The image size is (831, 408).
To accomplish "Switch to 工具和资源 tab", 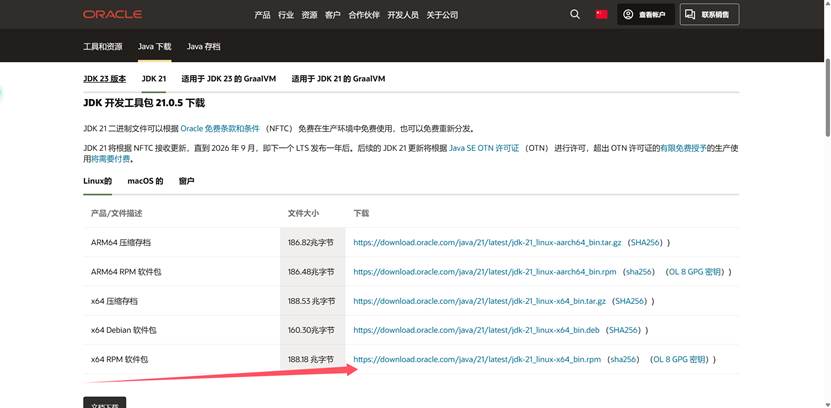I will tap(103, 47).
